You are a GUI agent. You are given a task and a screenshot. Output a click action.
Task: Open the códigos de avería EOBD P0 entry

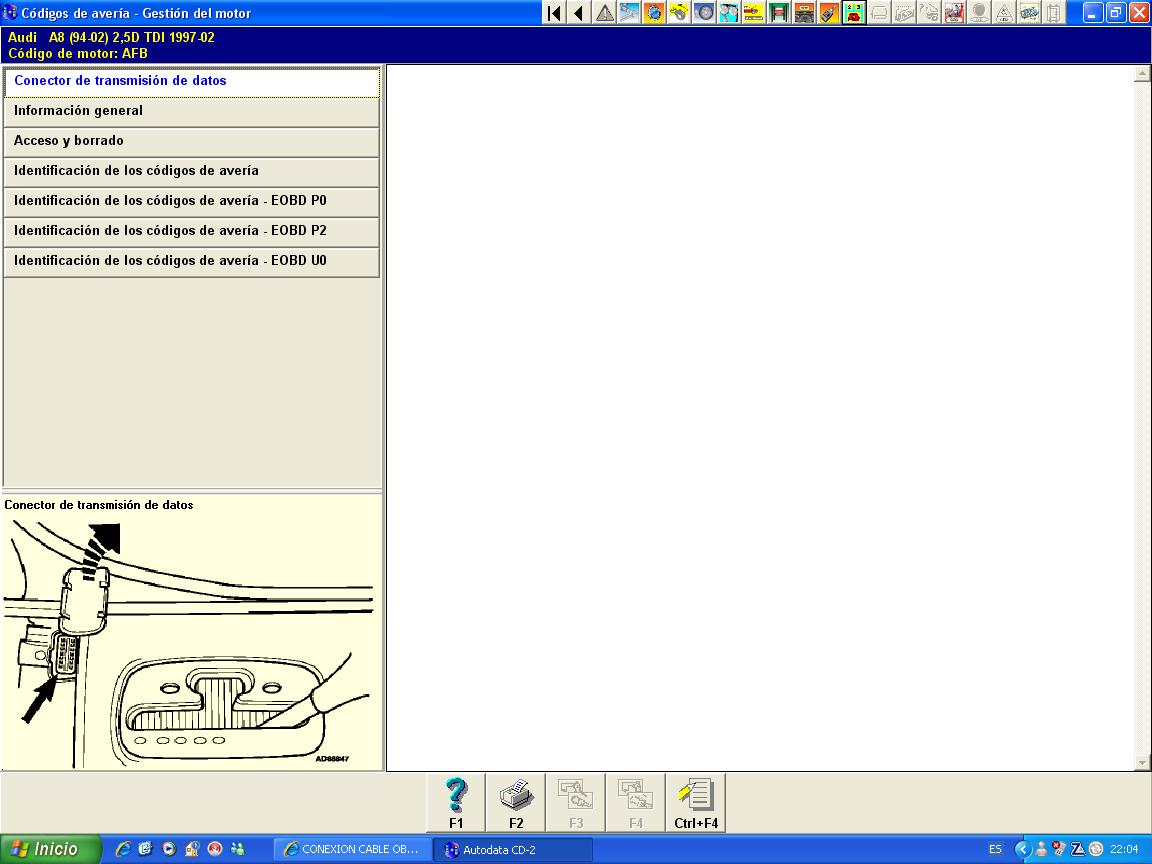[192, 202]
